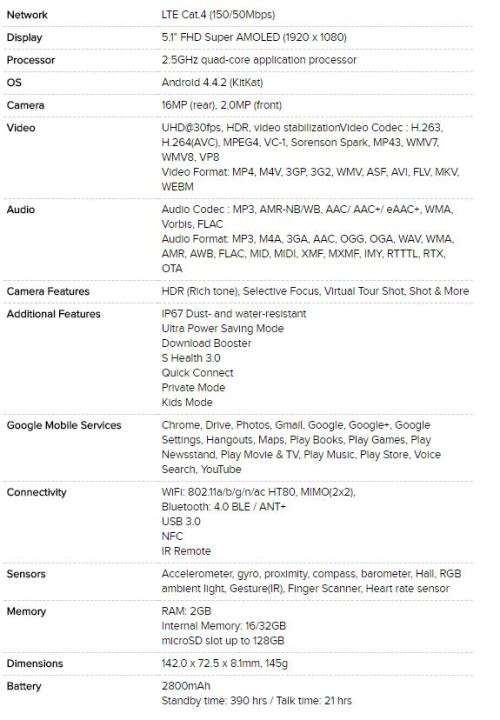Click the Google Mobile Services heading
This screenshot has width=500, height=720.
[64, 426]
